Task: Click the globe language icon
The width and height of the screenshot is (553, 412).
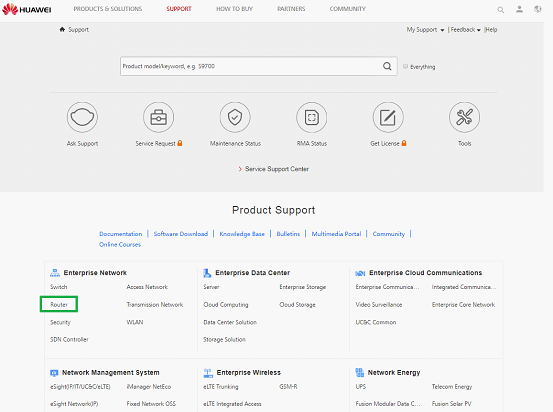Action: [537, 9]
